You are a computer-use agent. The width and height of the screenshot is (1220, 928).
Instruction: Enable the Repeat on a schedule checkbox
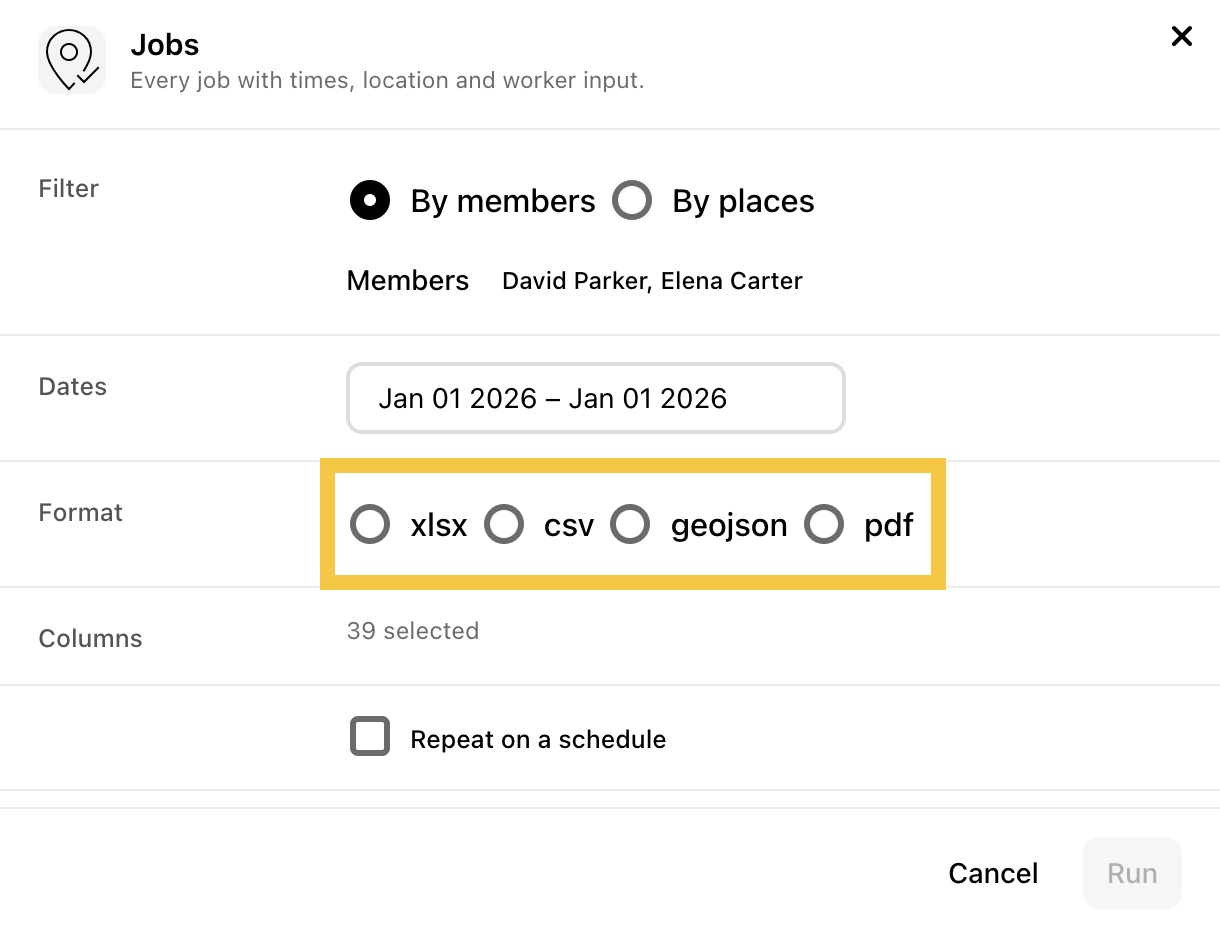[370, 736]
